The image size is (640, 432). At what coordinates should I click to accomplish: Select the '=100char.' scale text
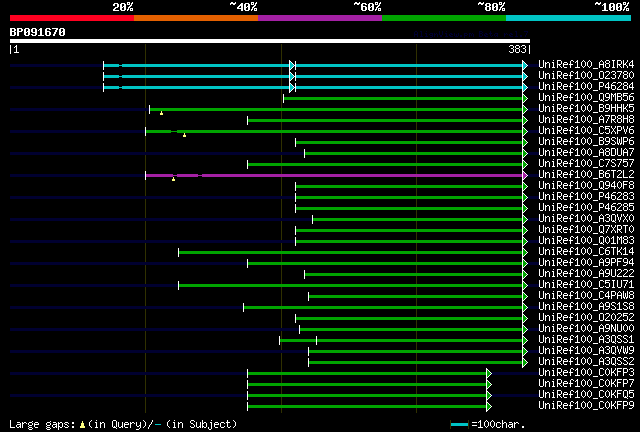click(x=498, y=424)
